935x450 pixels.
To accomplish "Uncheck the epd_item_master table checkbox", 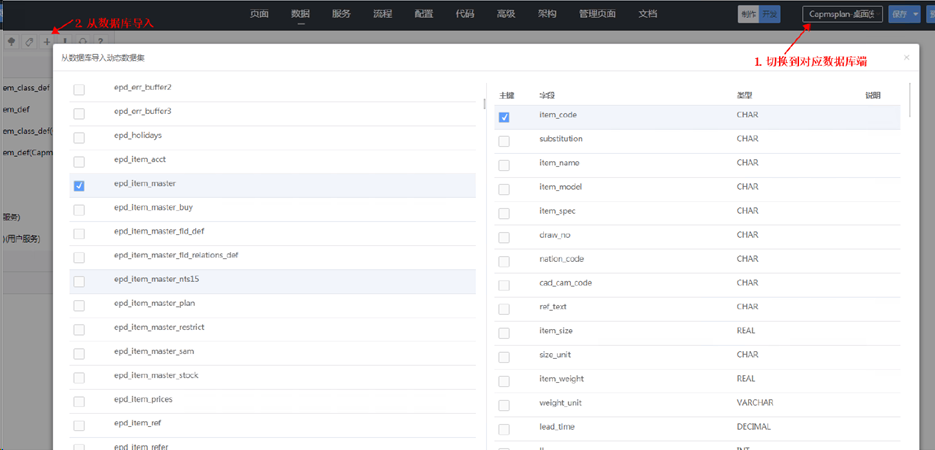I will point(79,185).
